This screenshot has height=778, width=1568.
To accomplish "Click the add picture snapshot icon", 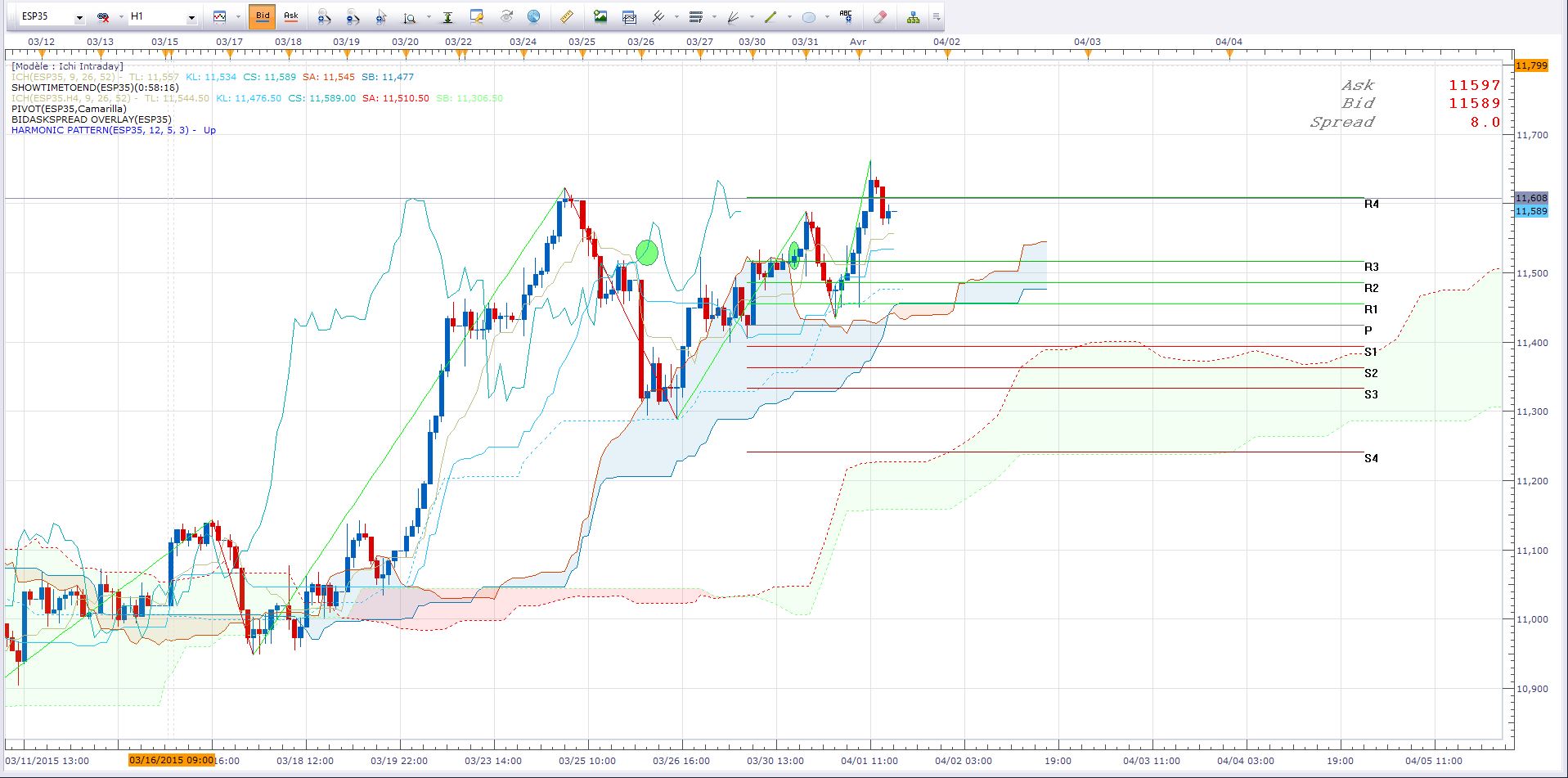I will [600, 16].
